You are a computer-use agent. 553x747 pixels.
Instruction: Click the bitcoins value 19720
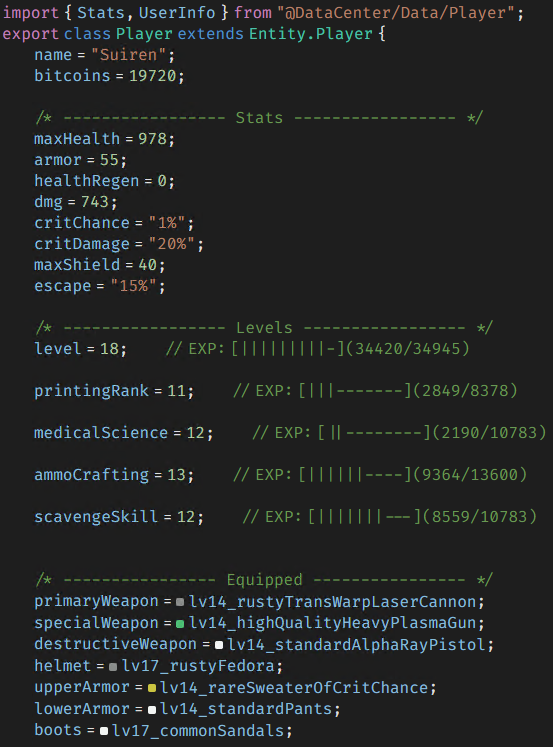coord(152,76)
